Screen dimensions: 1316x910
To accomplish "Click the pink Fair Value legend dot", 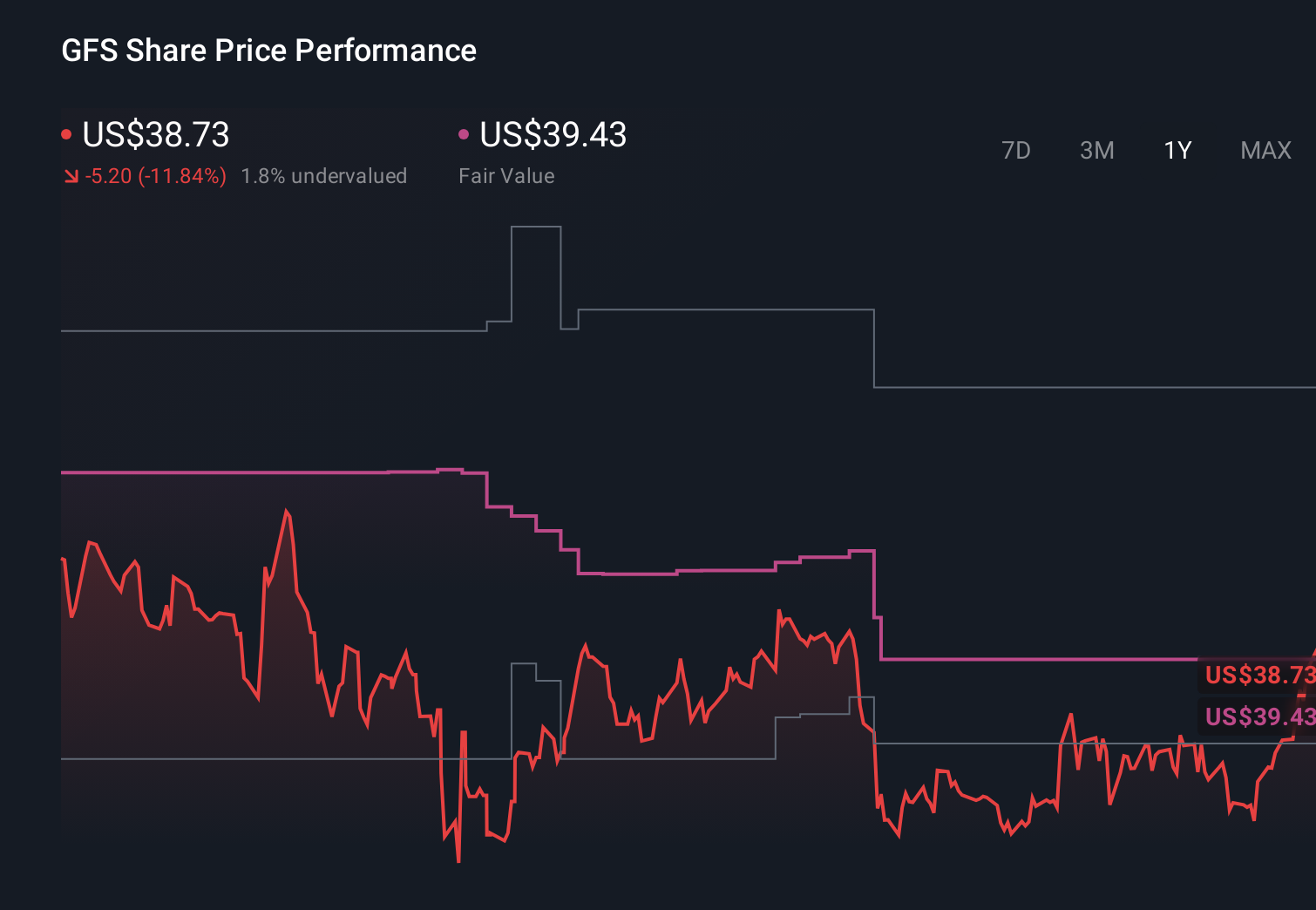I will (x=464, y=134).
